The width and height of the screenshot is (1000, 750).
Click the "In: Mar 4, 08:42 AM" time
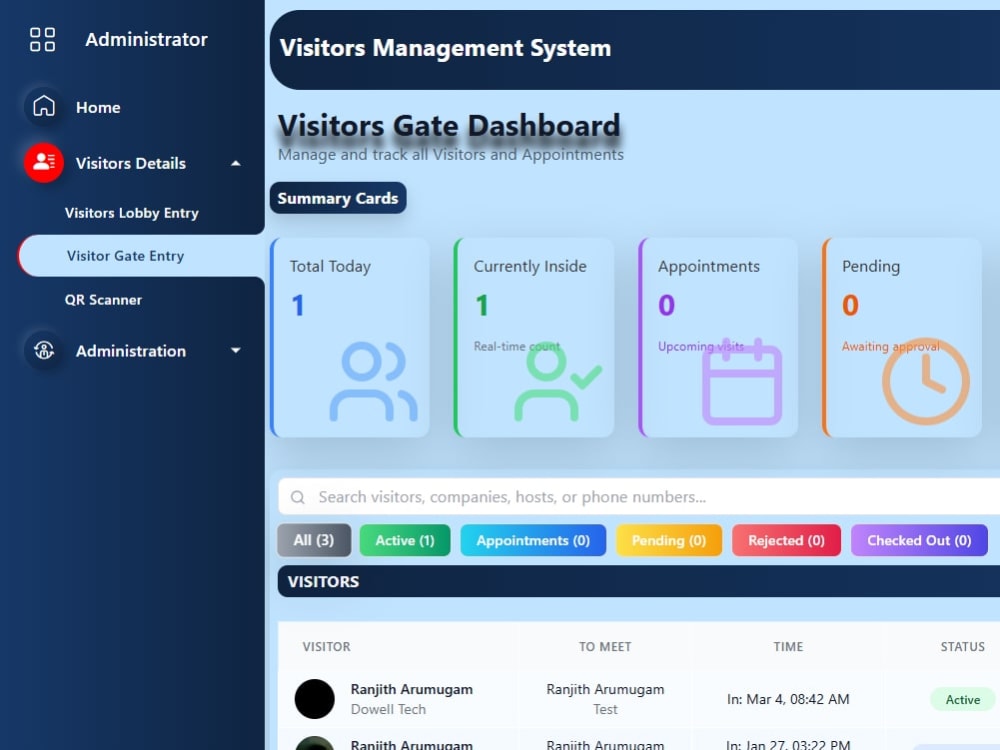788,699
